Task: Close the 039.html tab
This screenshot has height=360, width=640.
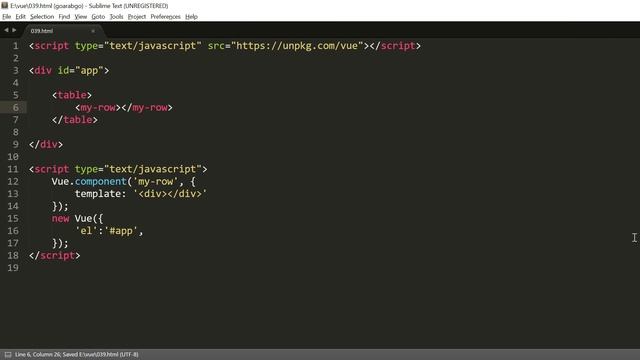Action: (93, 31)
